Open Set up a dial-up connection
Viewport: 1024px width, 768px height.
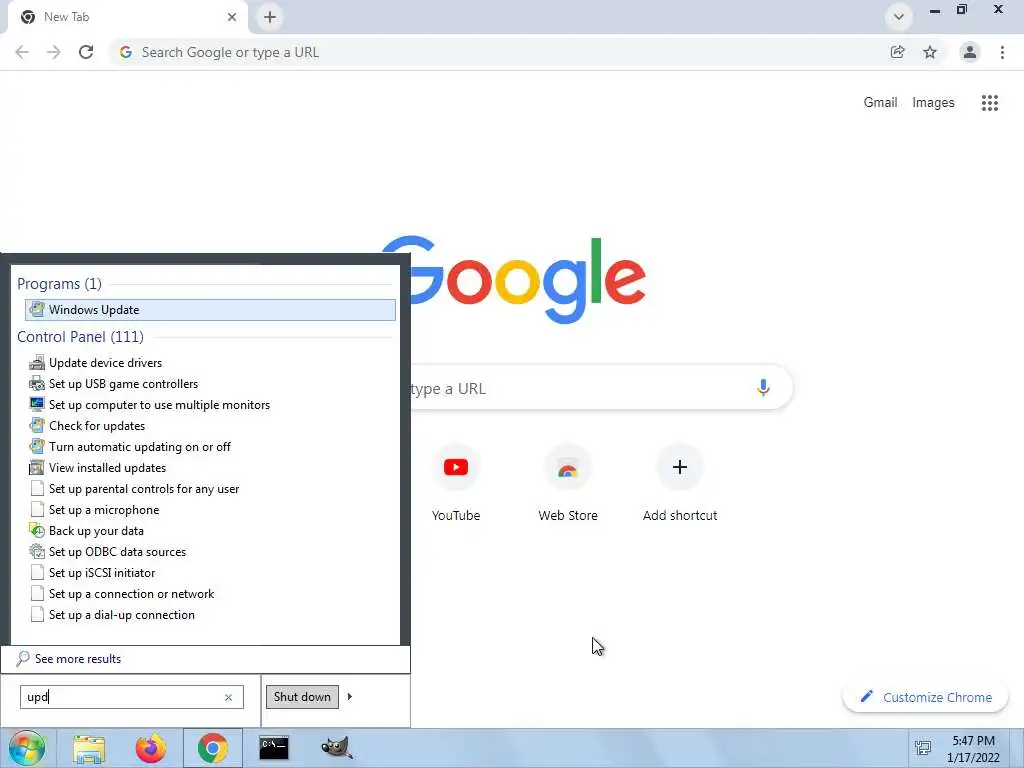[x=121, y=615]
